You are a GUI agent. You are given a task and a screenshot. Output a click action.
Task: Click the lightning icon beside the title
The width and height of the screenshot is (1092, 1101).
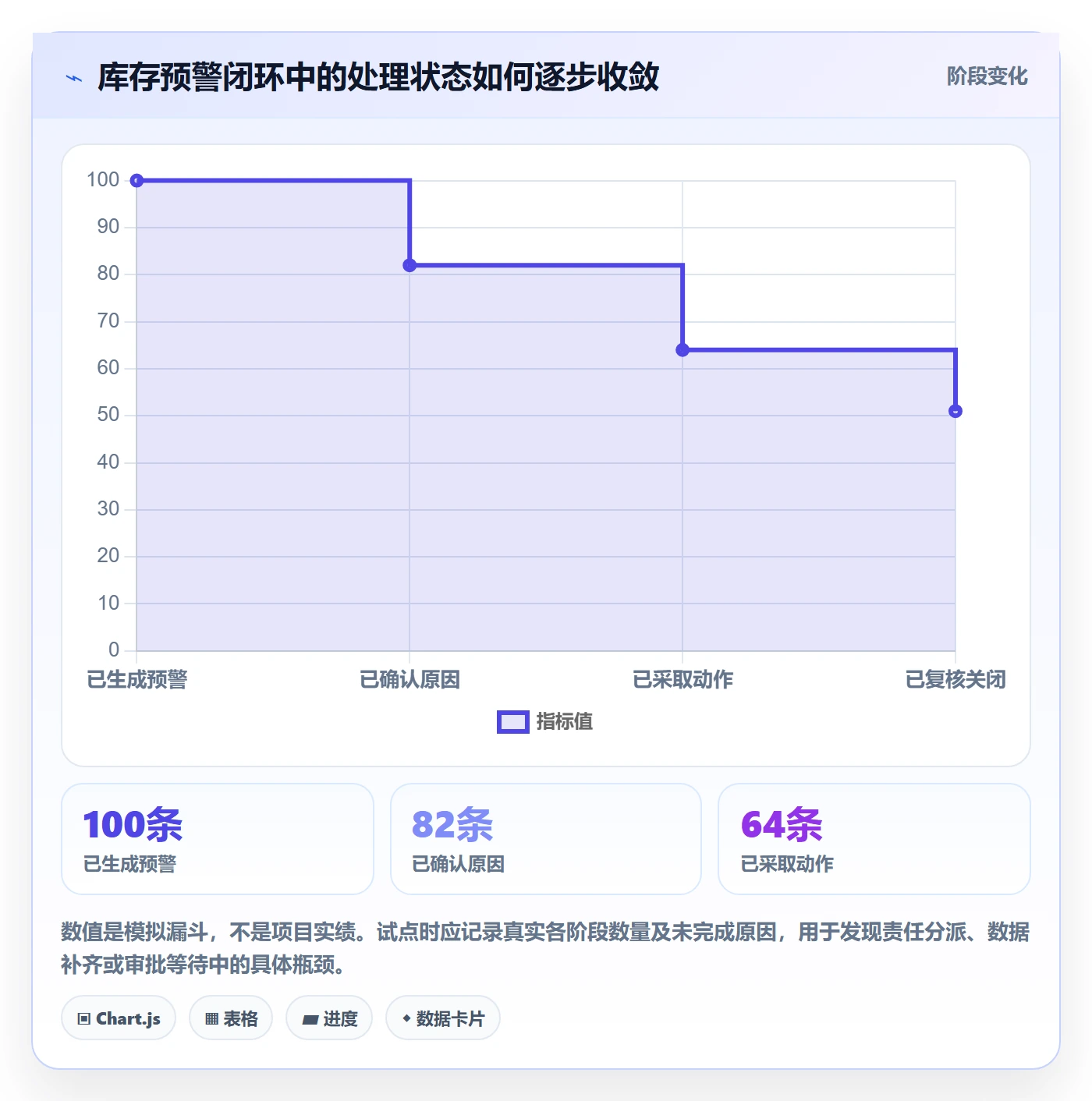[74, 78]
